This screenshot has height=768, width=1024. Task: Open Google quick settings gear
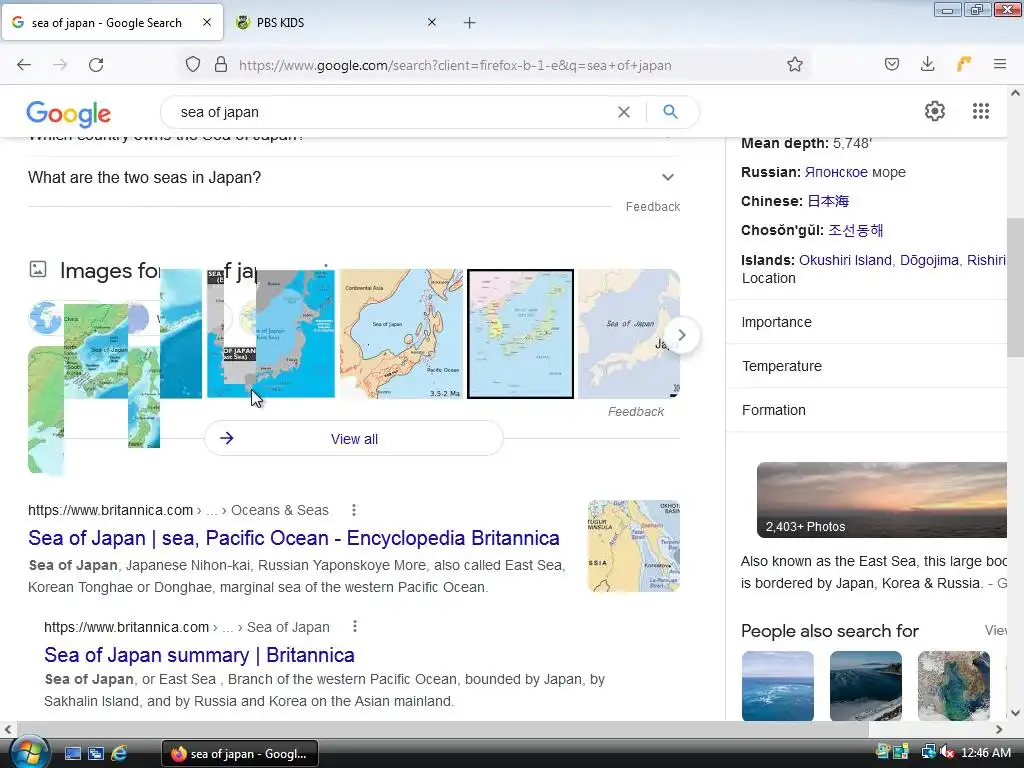coord(935,111)
